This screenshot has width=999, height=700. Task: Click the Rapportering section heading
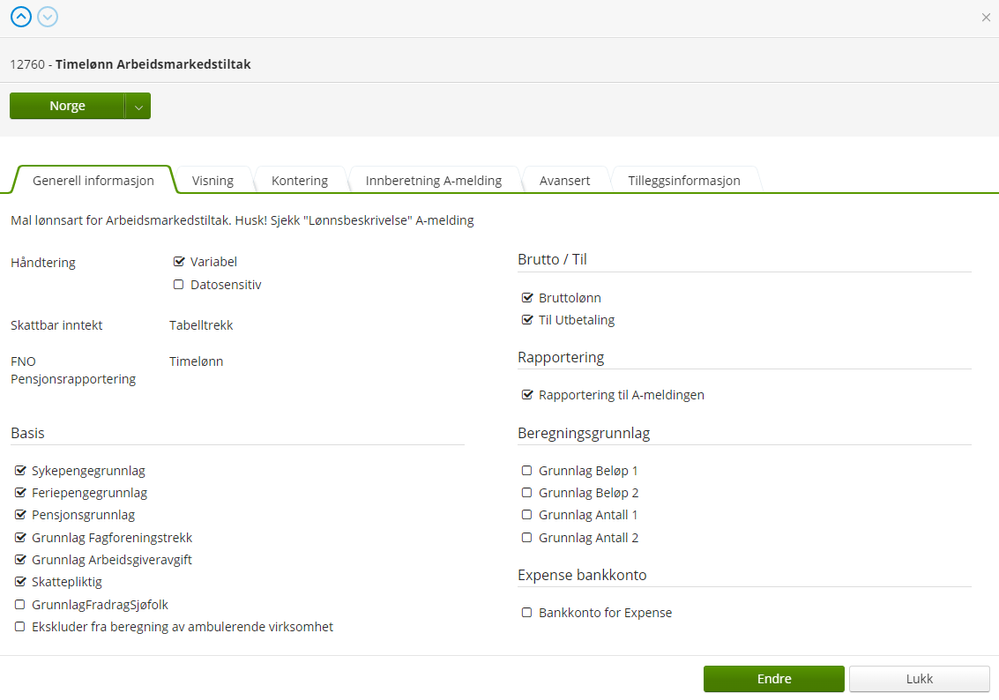tap(561, 357)
